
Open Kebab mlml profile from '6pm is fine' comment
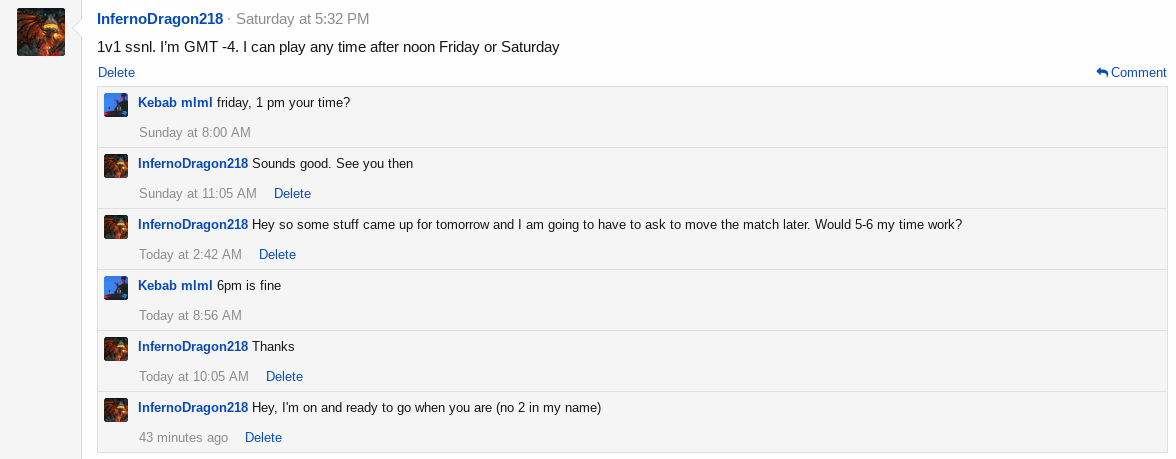click(x=175, y=285)
